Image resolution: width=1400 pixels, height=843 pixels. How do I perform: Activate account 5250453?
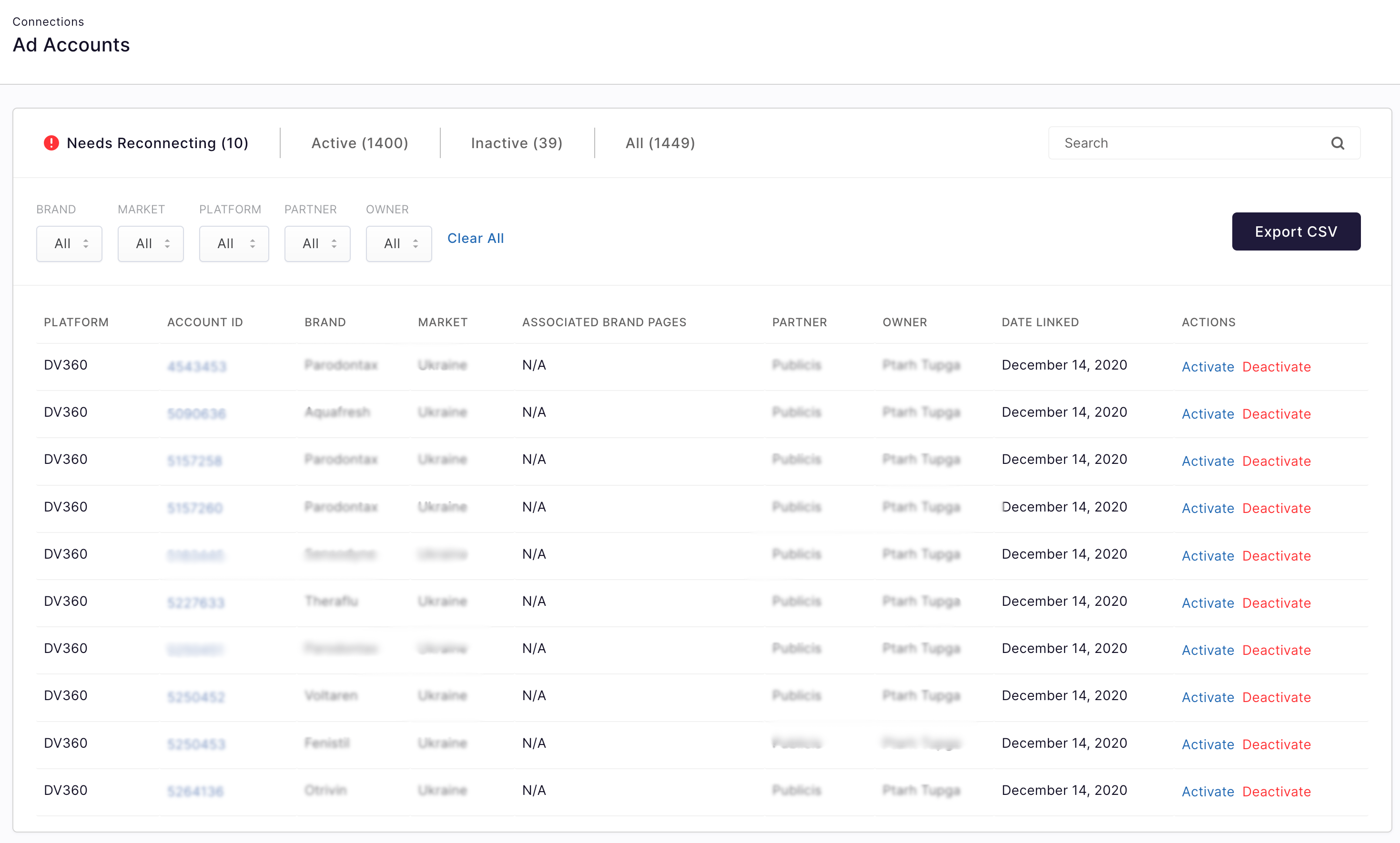pos(1208,745)
